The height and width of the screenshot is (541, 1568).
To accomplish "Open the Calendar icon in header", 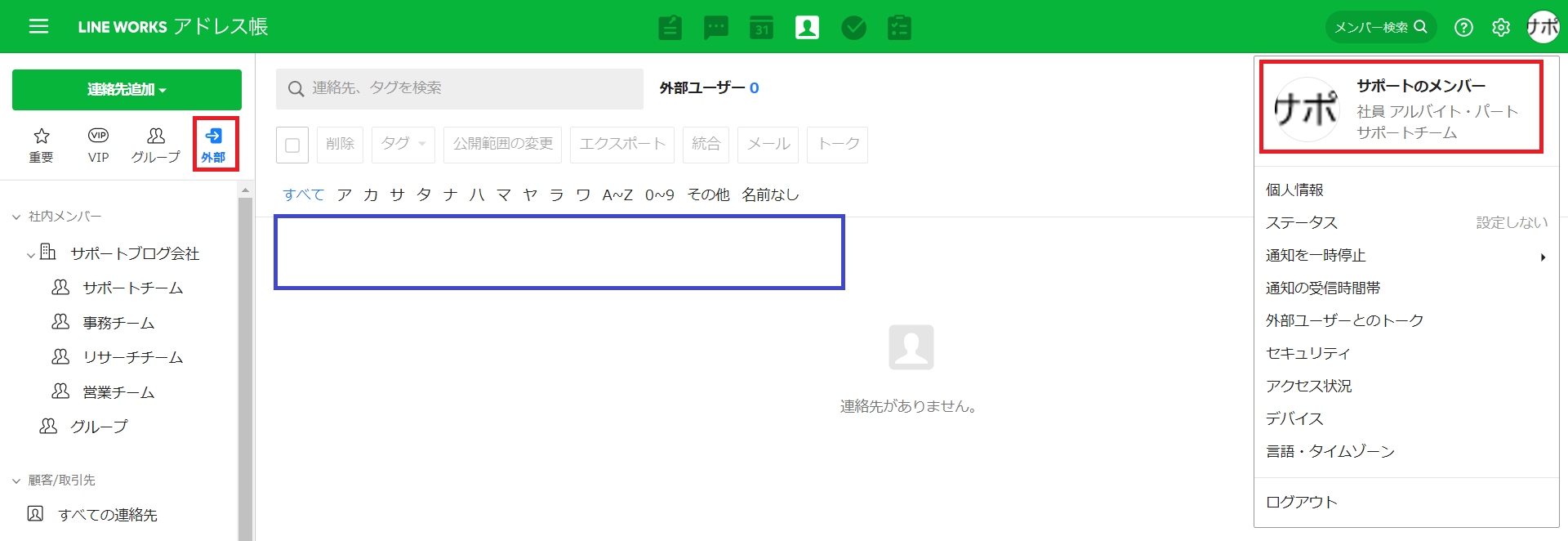I will point(761,28).
